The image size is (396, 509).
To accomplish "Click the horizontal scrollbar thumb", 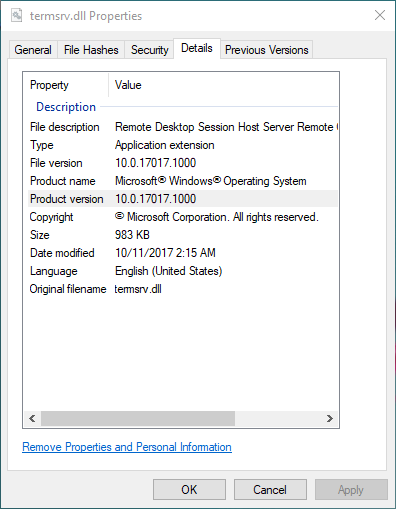I will click(138, 418).
